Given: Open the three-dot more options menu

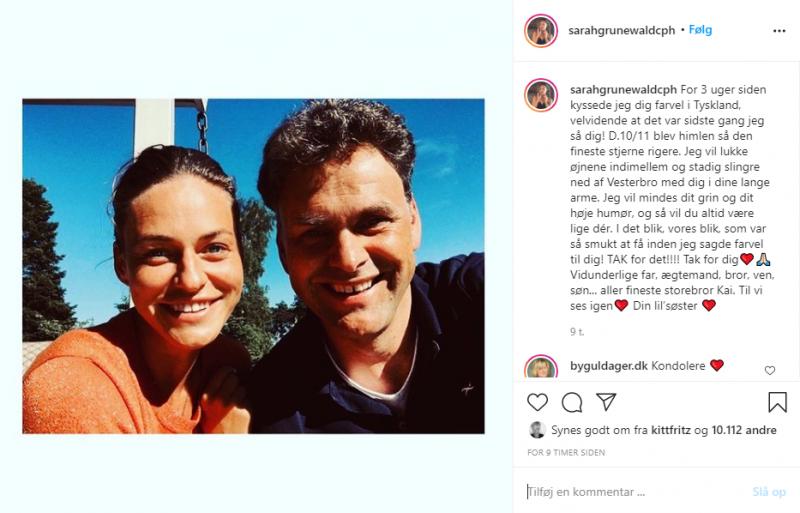Looking at the screenshot, I should pos(779,31).
